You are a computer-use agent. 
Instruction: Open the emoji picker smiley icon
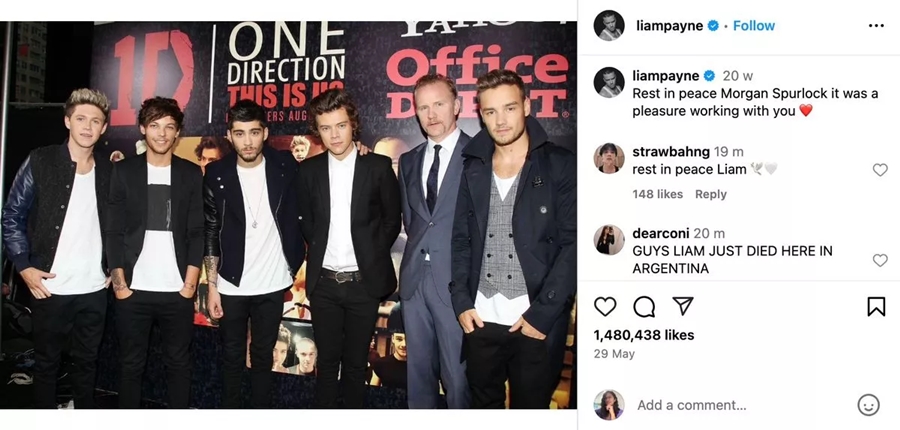click(868, 405)
